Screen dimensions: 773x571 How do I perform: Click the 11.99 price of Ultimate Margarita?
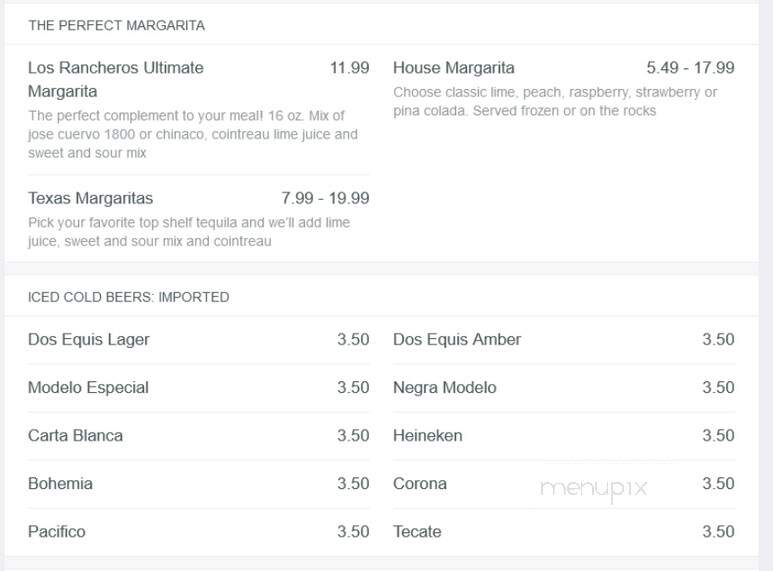[x=350, y=68]
